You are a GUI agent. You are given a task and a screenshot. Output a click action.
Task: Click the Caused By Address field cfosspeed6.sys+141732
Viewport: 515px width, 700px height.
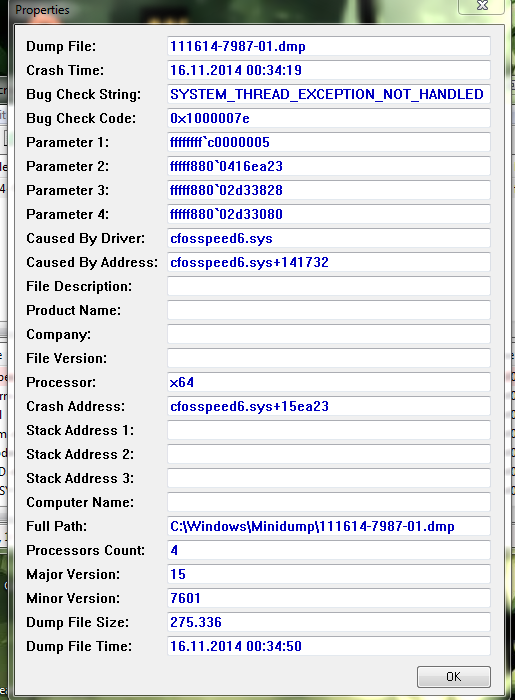pos(329,262)
